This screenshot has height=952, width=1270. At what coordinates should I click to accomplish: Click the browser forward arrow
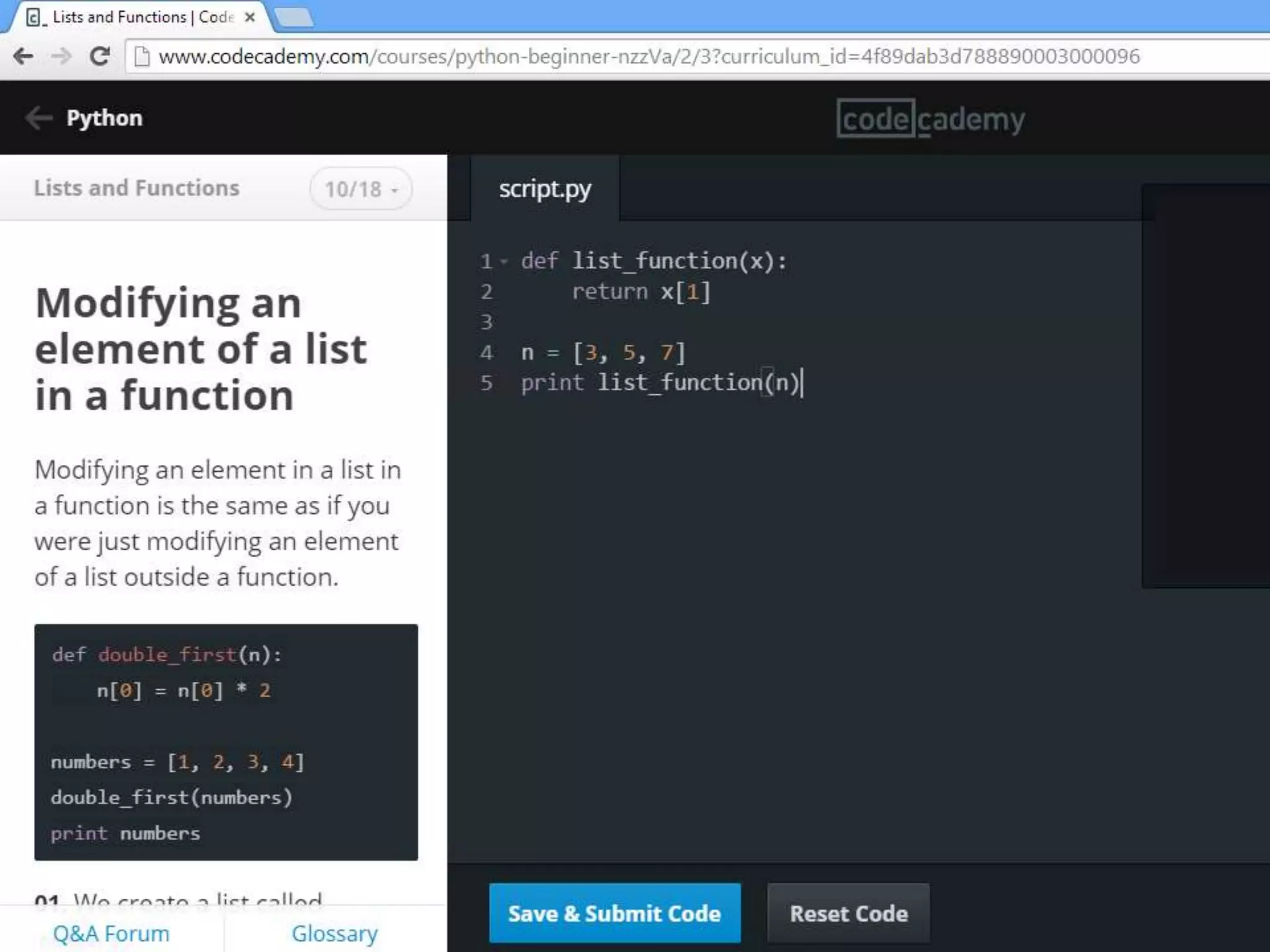(x=61, y=56)
